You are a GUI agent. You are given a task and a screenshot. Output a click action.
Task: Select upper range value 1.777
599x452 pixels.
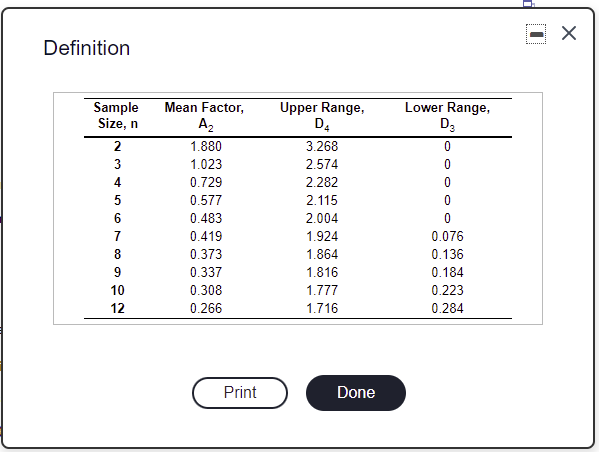click(322, 290)
